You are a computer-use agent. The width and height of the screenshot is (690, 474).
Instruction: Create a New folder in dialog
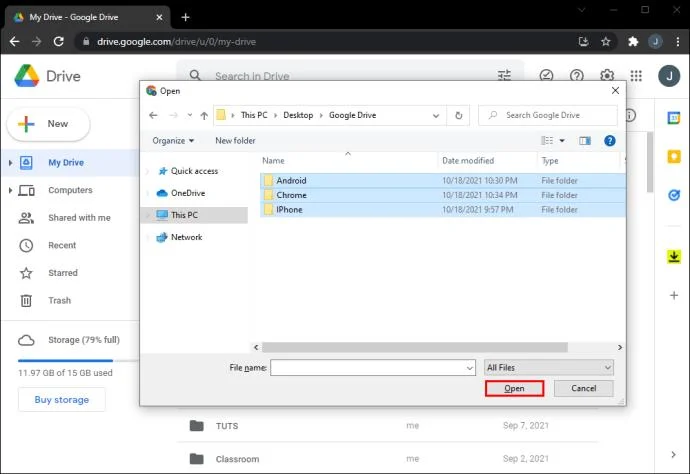coord(235,141)
